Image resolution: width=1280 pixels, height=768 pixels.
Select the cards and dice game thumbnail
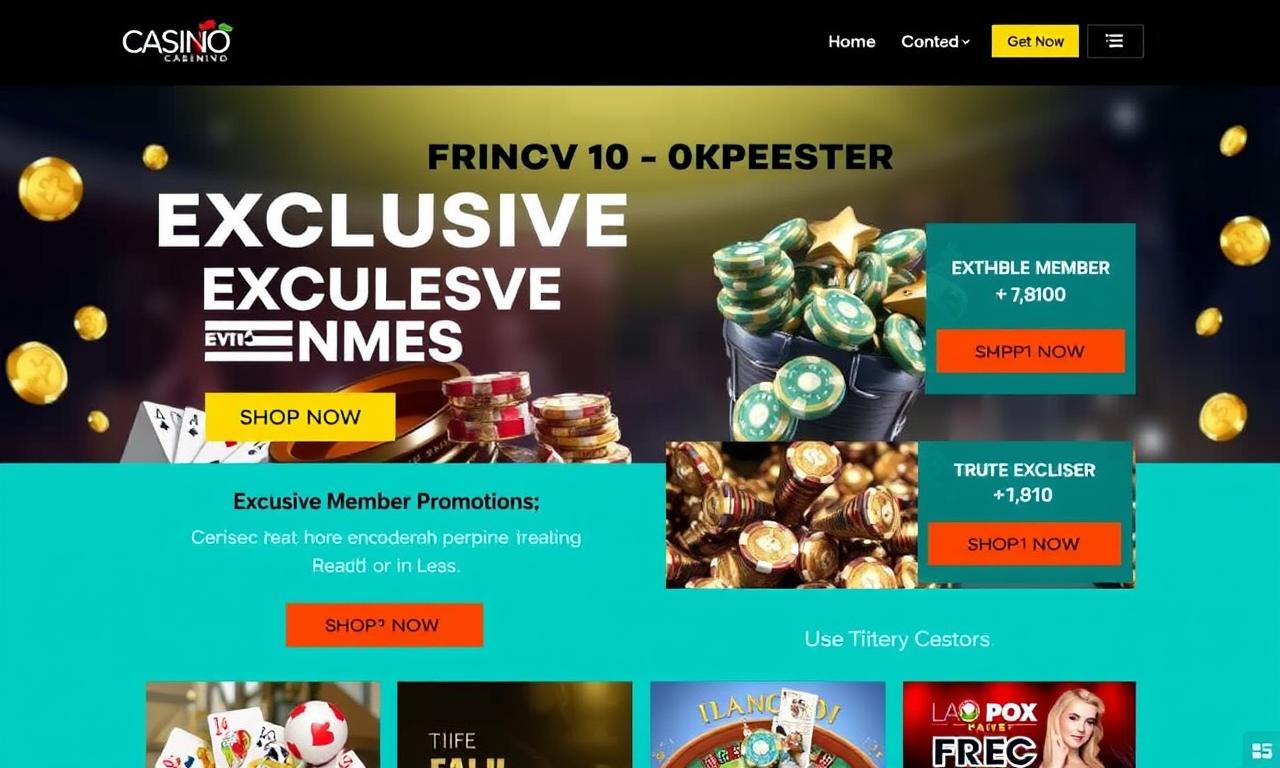[x=263, y=724]
